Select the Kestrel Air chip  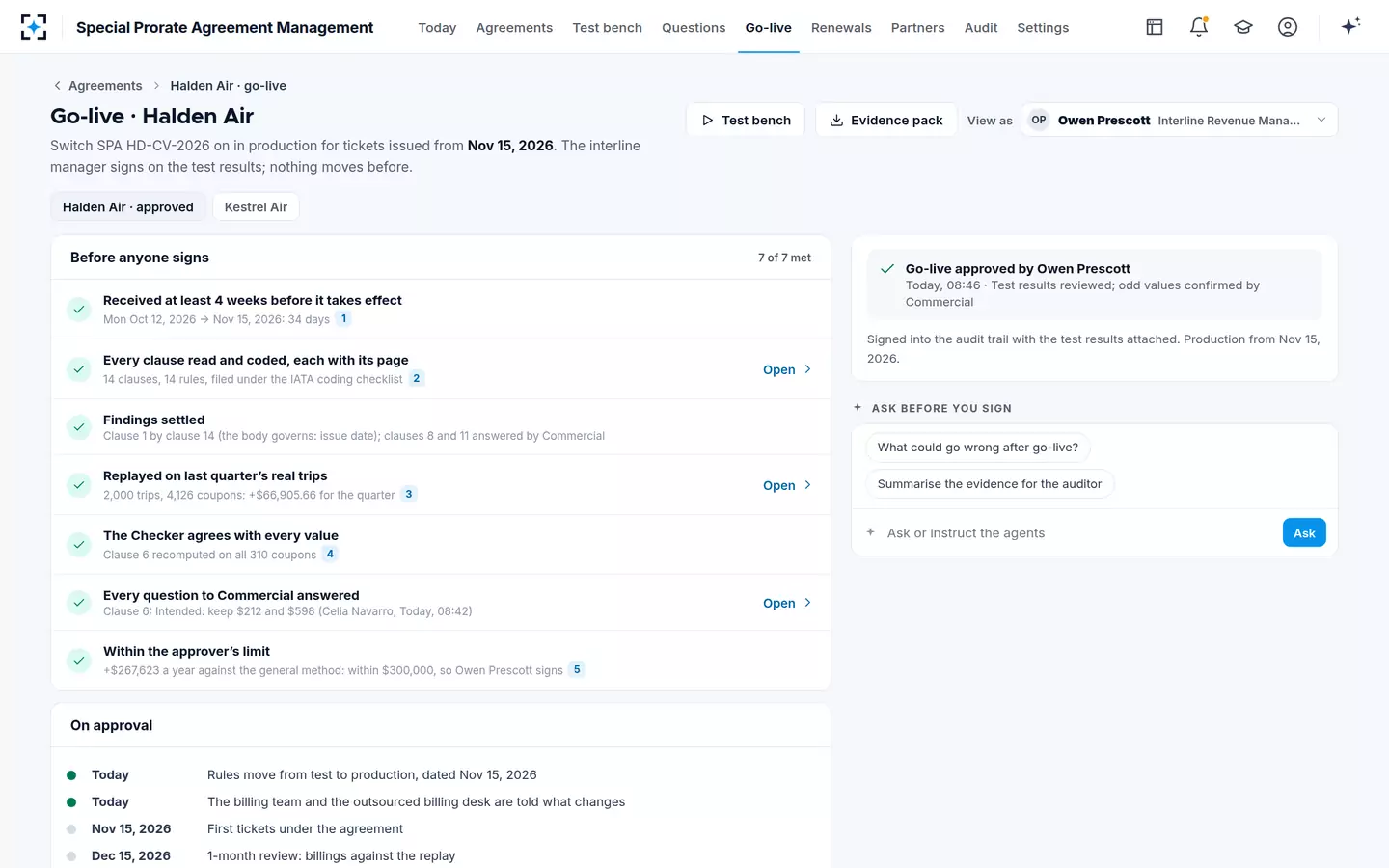point(256,207)
